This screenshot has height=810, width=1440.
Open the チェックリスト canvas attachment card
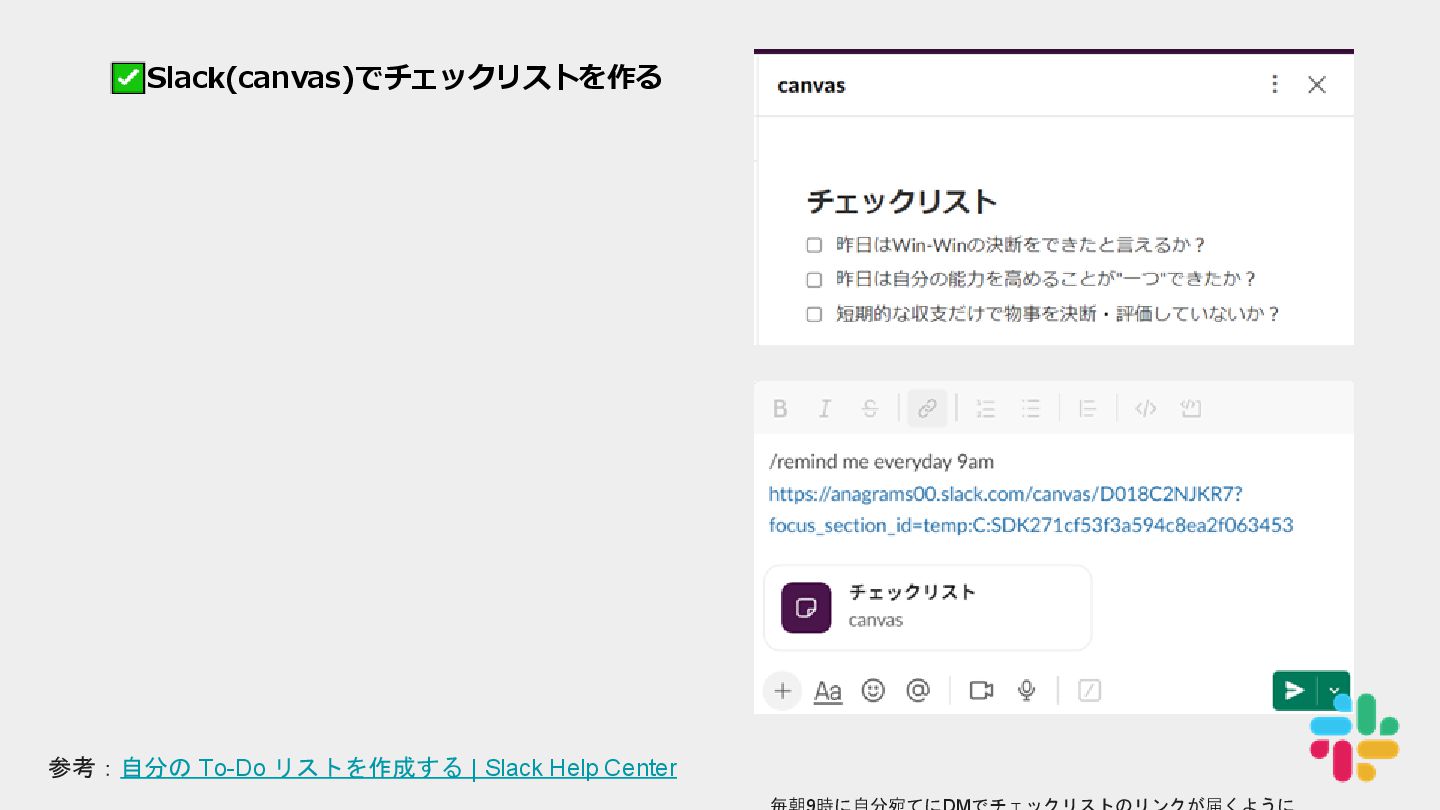coord(927,607)
